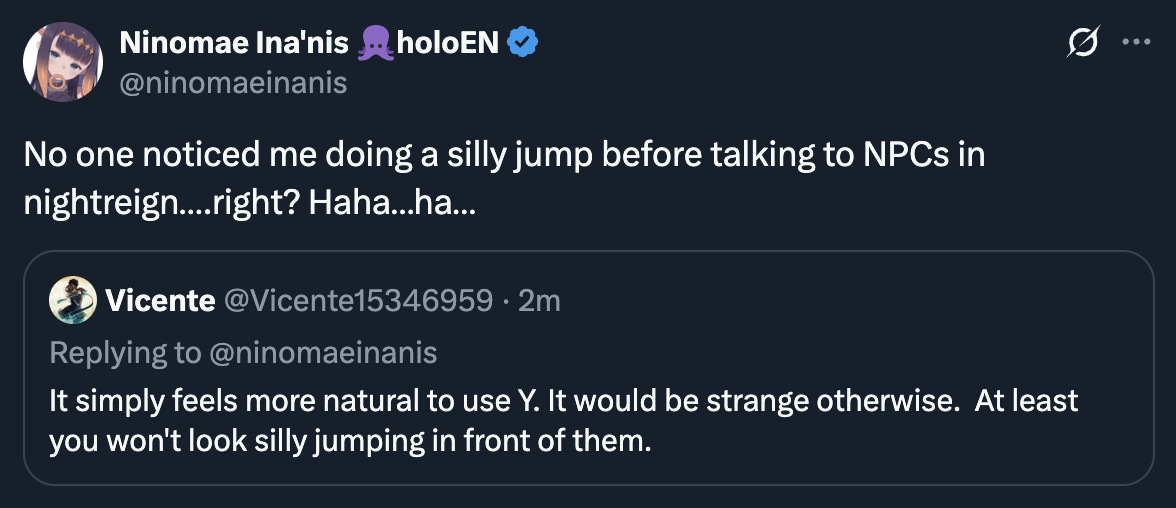
Task: Click the purple octopus emoji in name
Action: pos(376,44)
